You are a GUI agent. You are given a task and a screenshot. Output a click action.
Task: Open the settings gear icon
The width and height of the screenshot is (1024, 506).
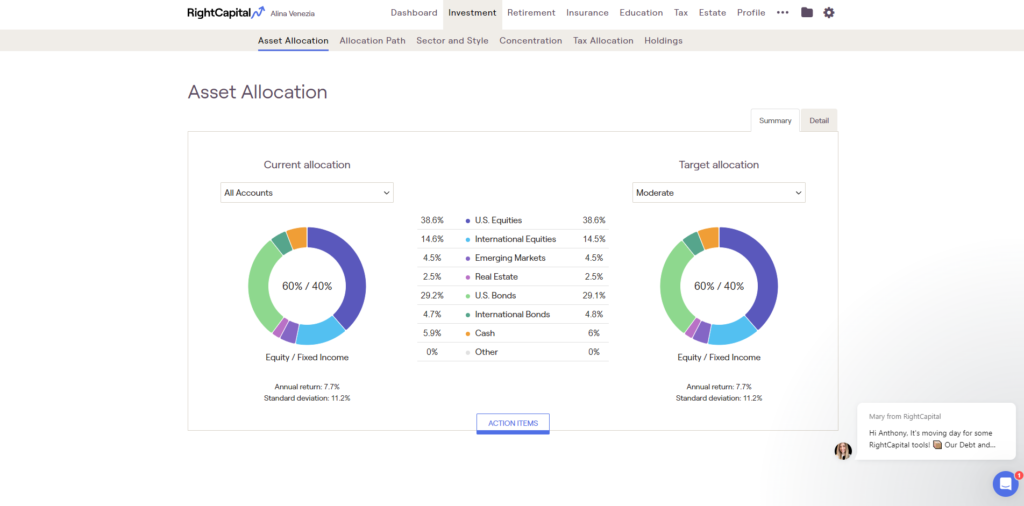pos(828,13)
